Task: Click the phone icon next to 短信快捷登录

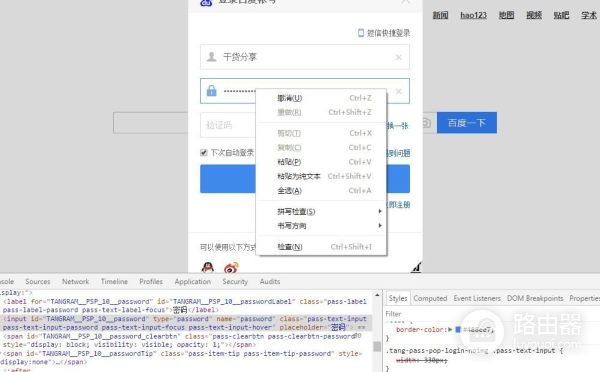Action: point(360,33)
